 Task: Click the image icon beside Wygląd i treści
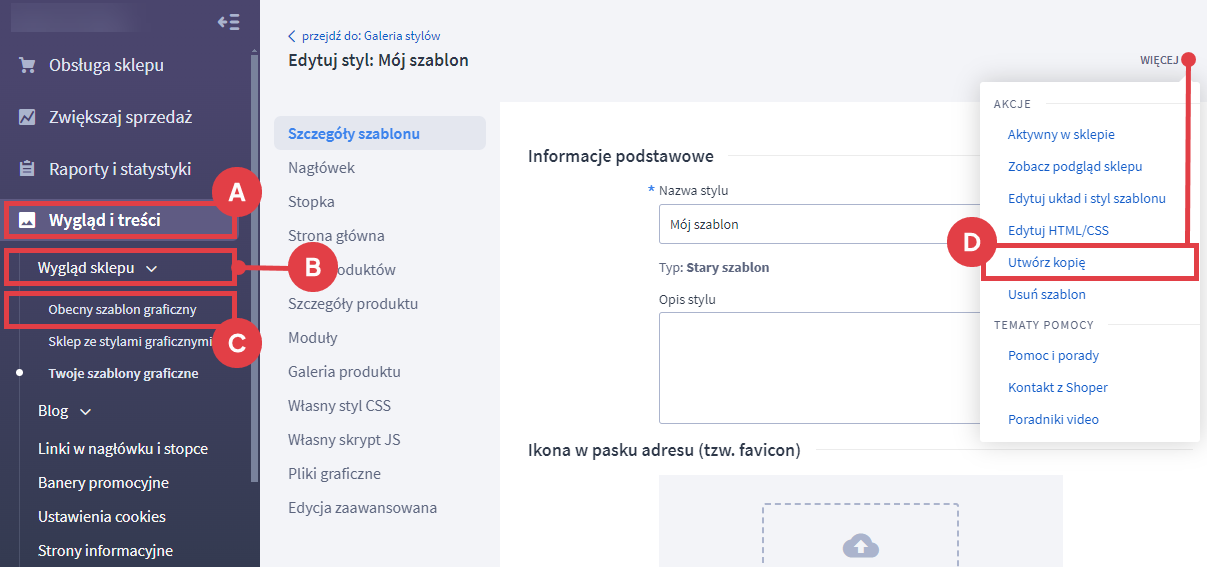click(x=28, y=220)
